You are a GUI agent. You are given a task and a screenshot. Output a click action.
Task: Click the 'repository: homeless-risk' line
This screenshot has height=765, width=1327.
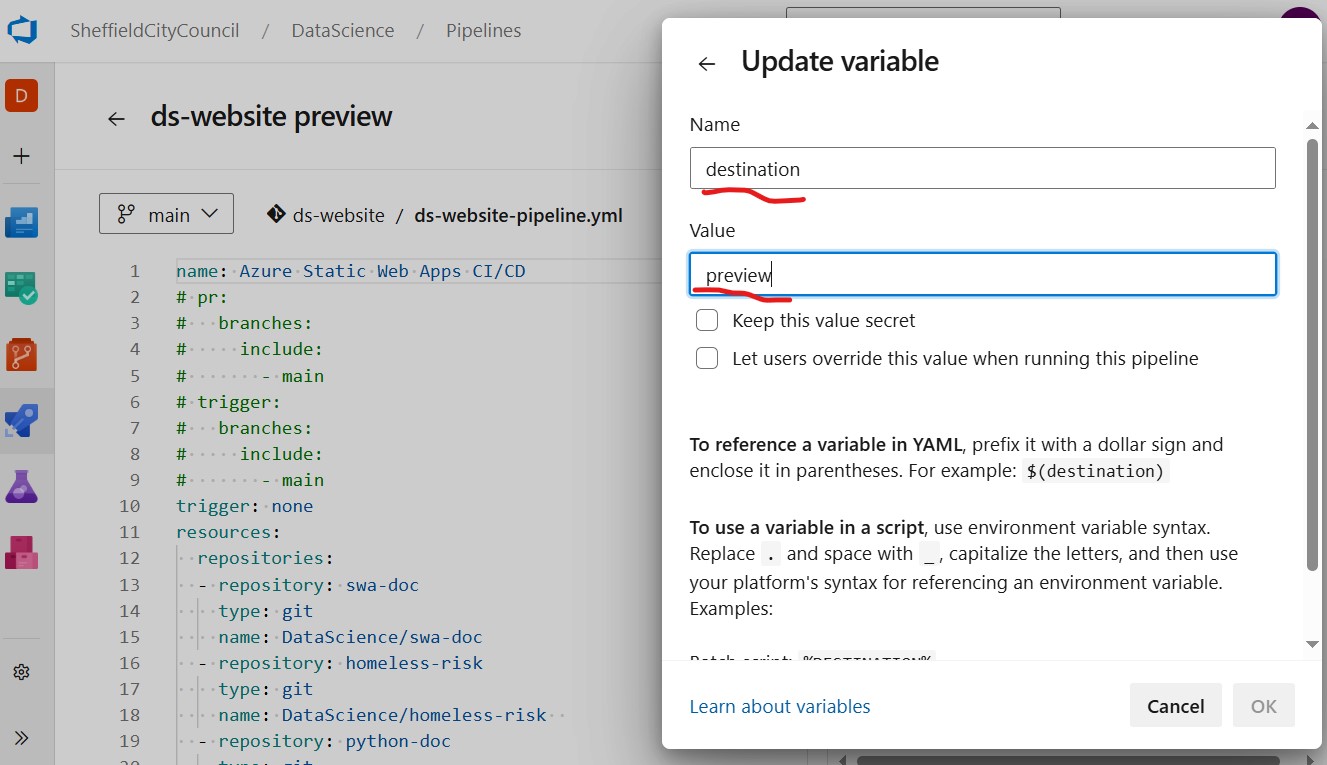341,662
